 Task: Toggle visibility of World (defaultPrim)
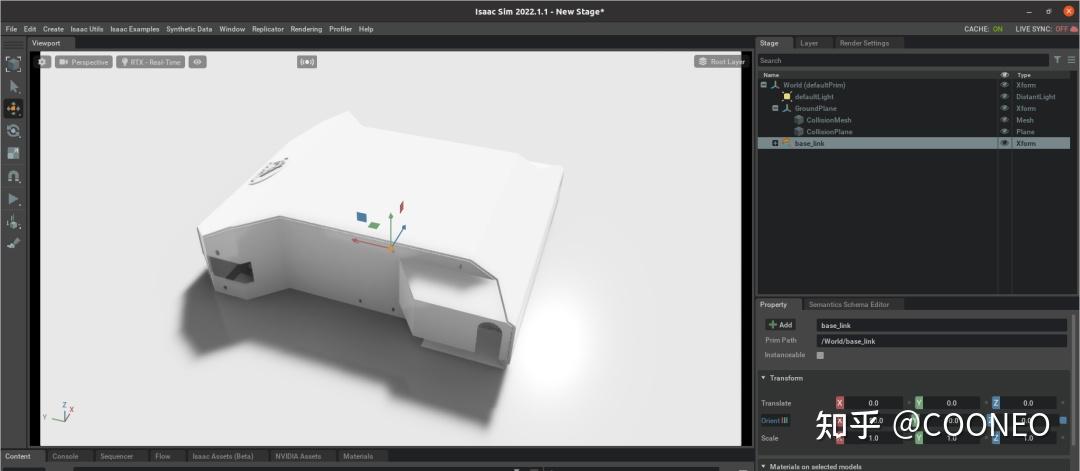point(1004,85)
